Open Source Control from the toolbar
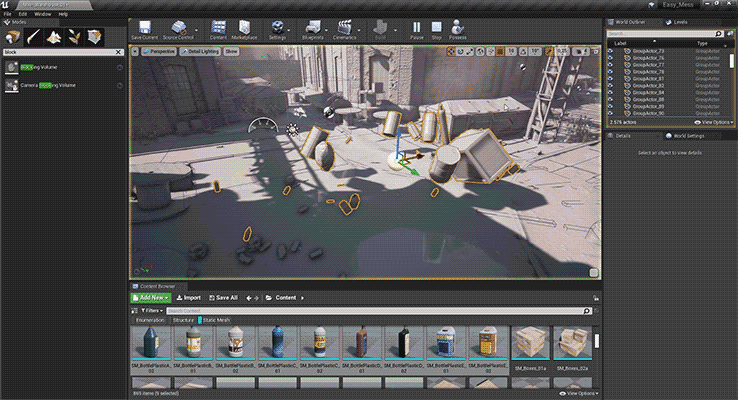Screen dimensions: 738x400 coord(181,29)
